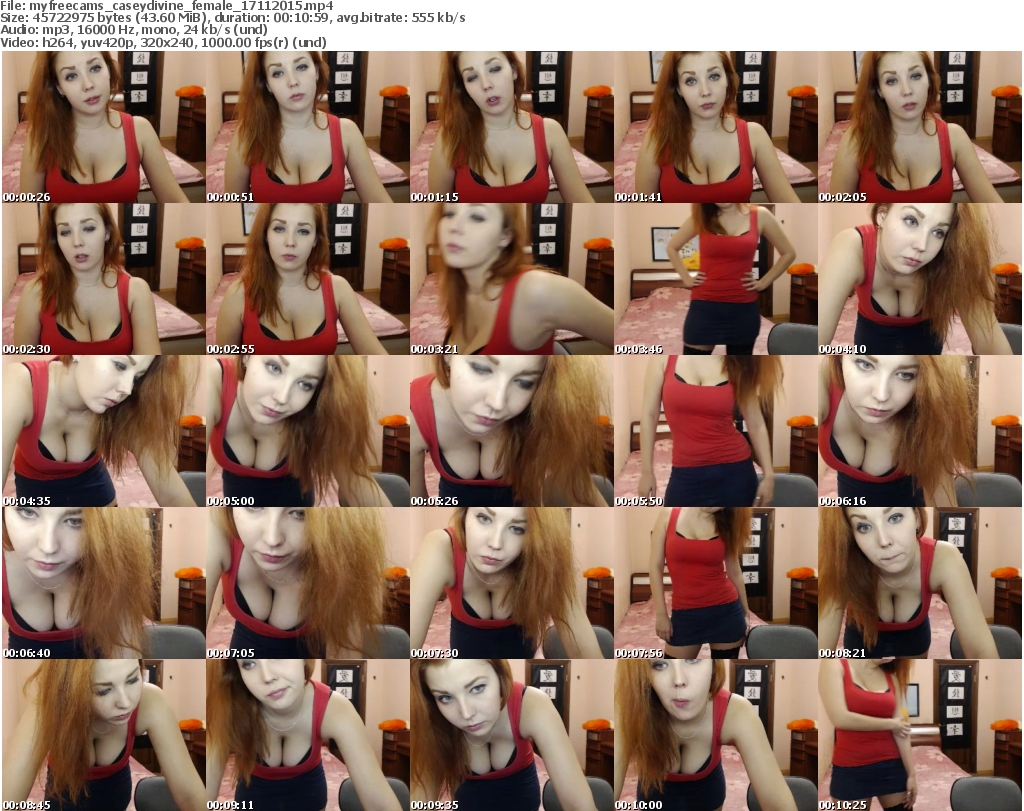Select the thumbnail stamped 00:09:35
The height and width of the screenshot is (811, 1024).
[511, 735]
